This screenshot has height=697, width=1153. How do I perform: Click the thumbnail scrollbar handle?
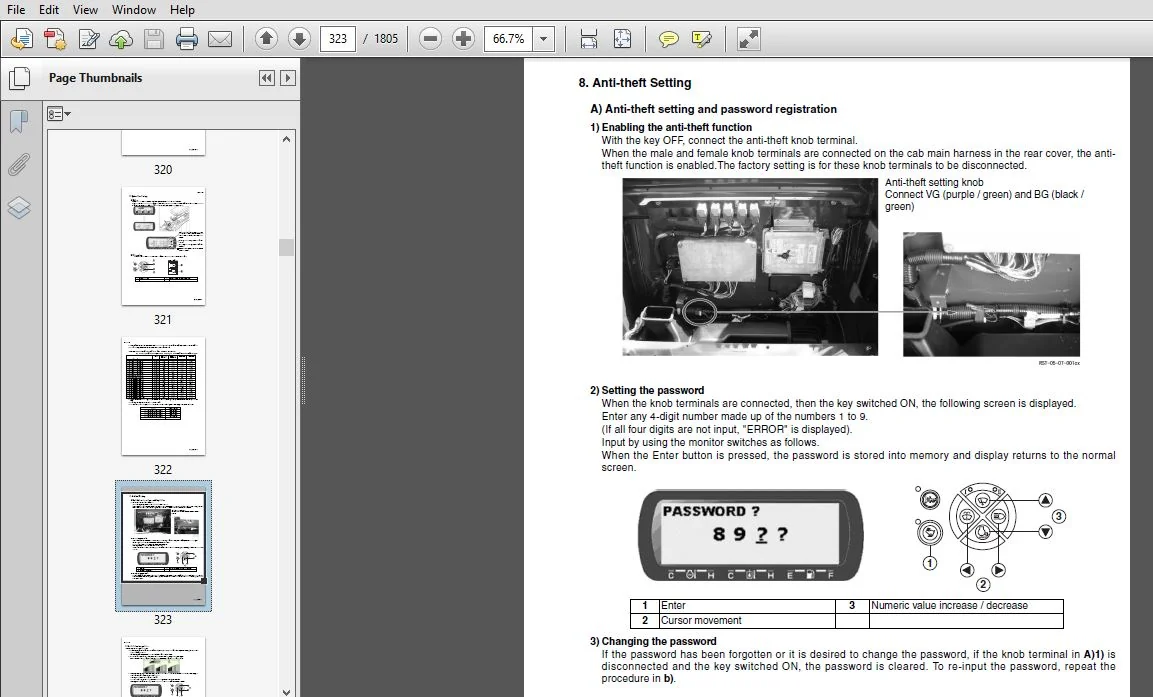286,248
